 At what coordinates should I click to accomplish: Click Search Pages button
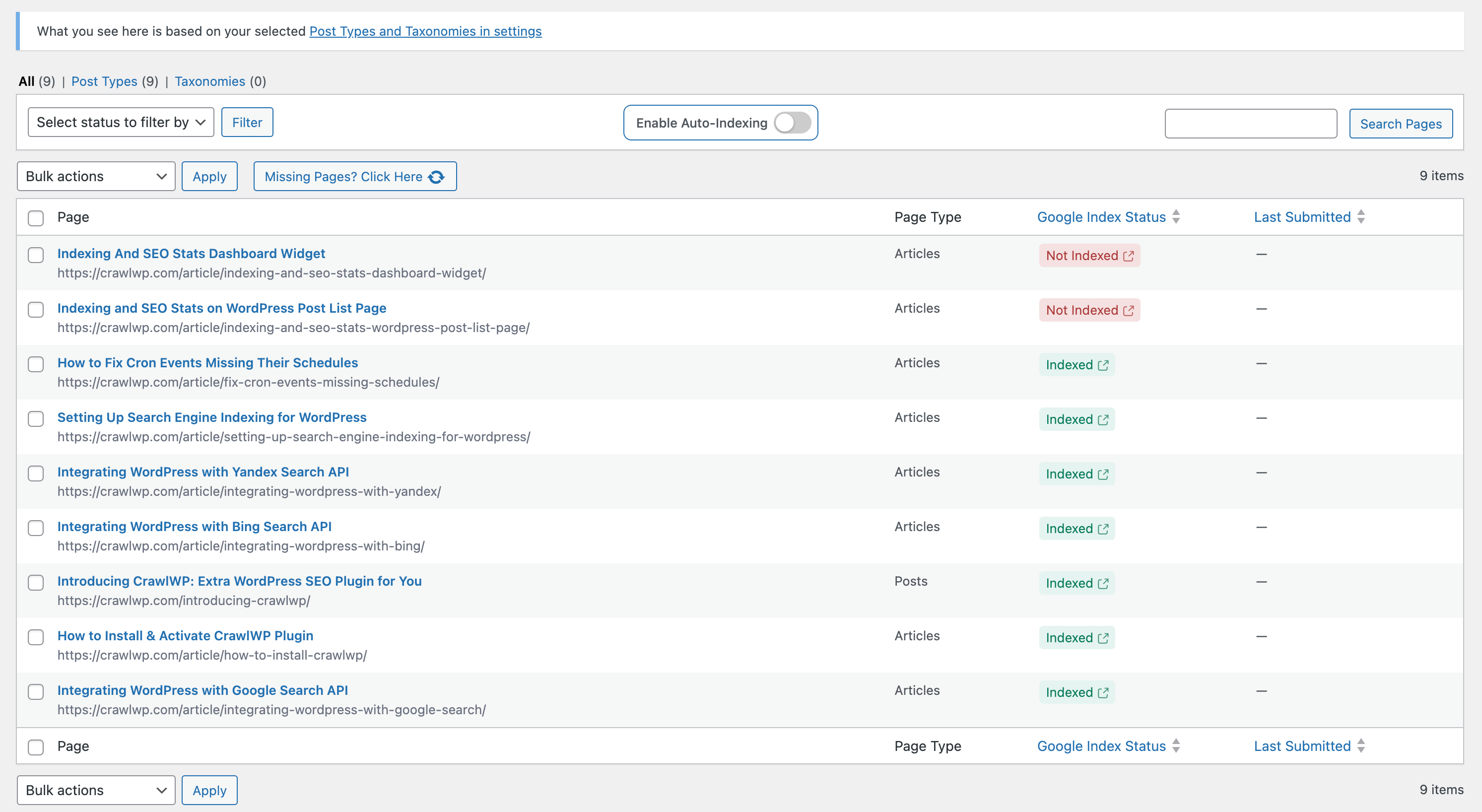click(1401, 124)
